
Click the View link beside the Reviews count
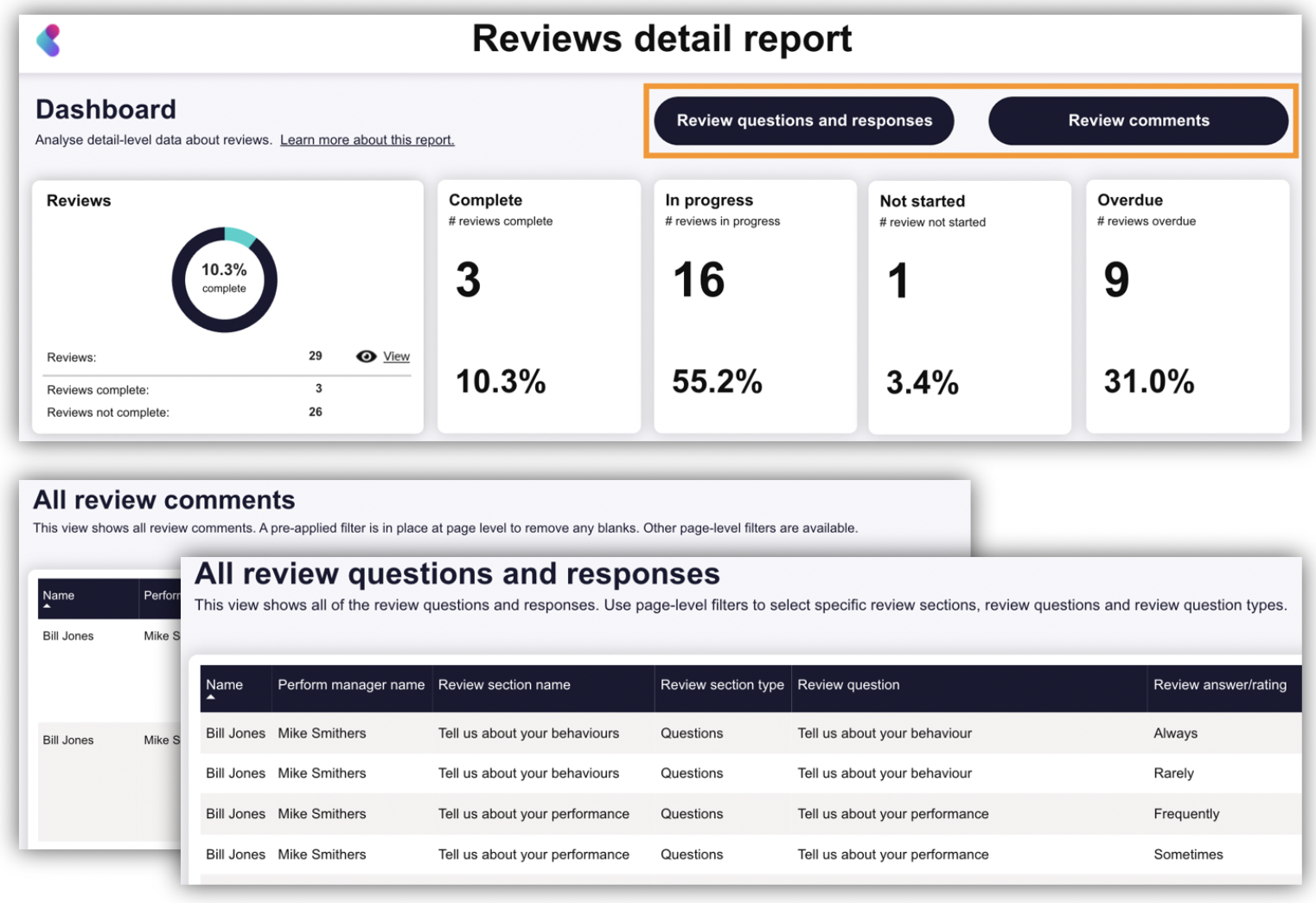click(396, 355)
